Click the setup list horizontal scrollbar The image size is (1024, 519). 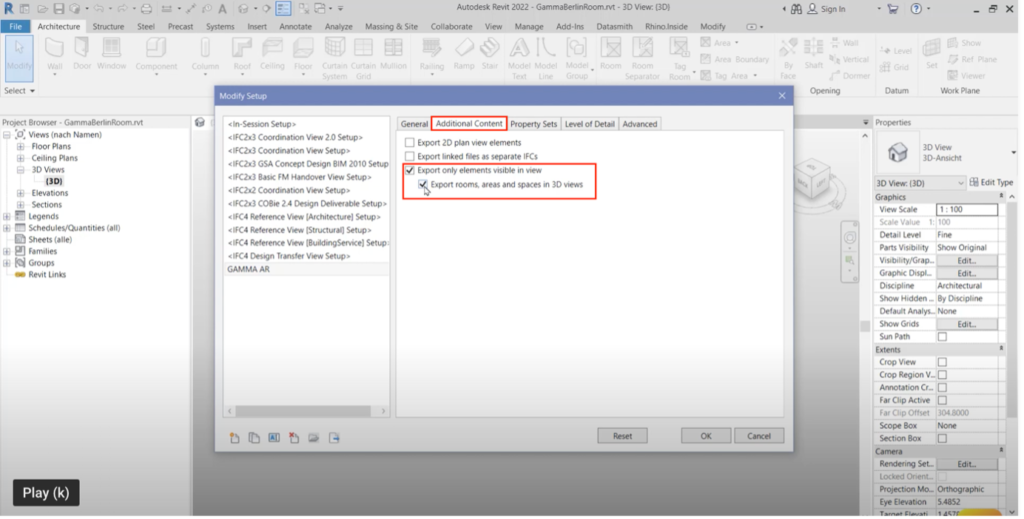pos(303,411)
